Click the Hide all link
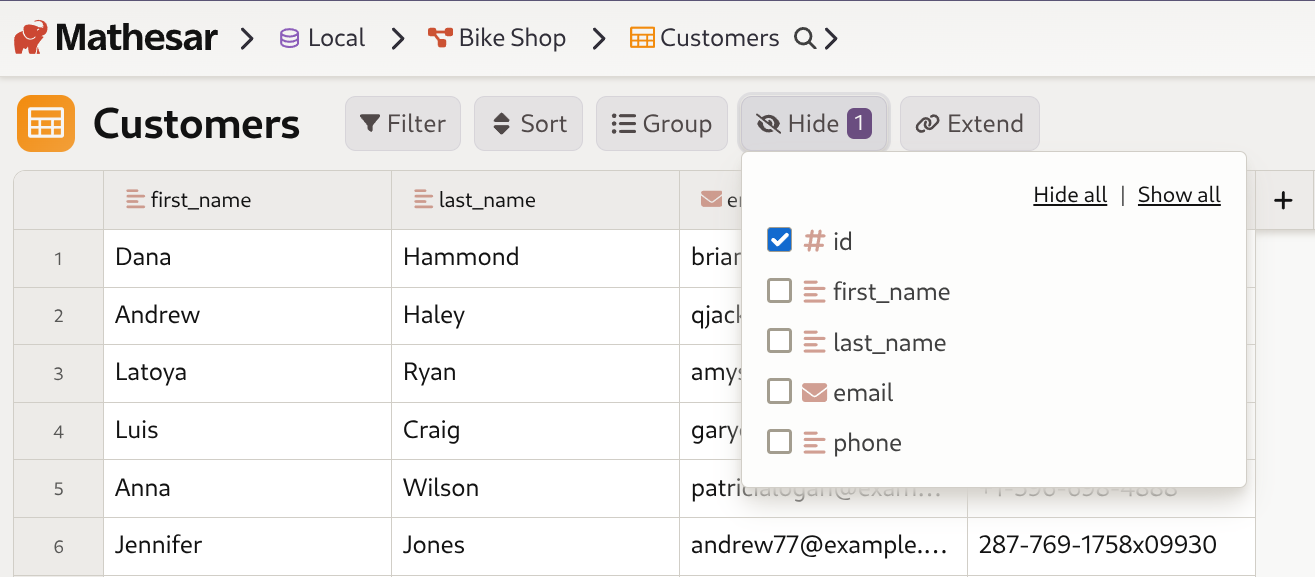The width and height of the screenshot is (1315, 577). (x=1070, y=194)
